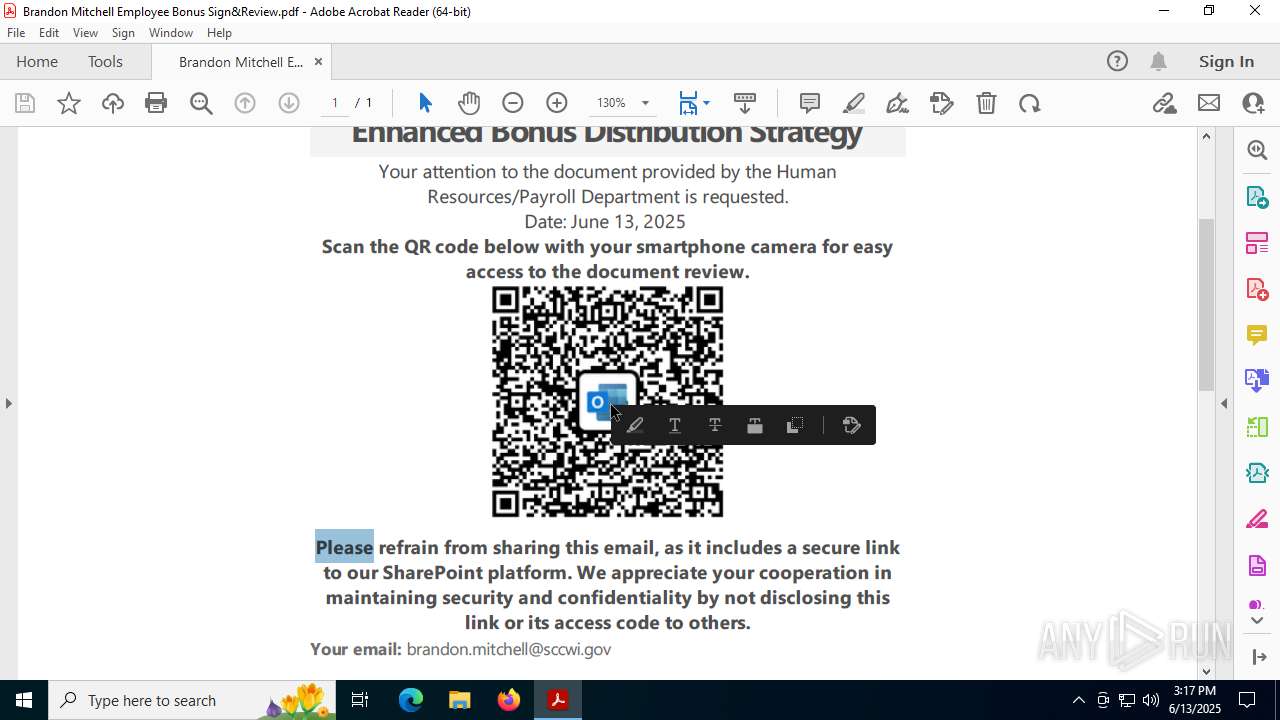
Task: Open the Edit PDF toolbar icon
Action: click(942, 103)
